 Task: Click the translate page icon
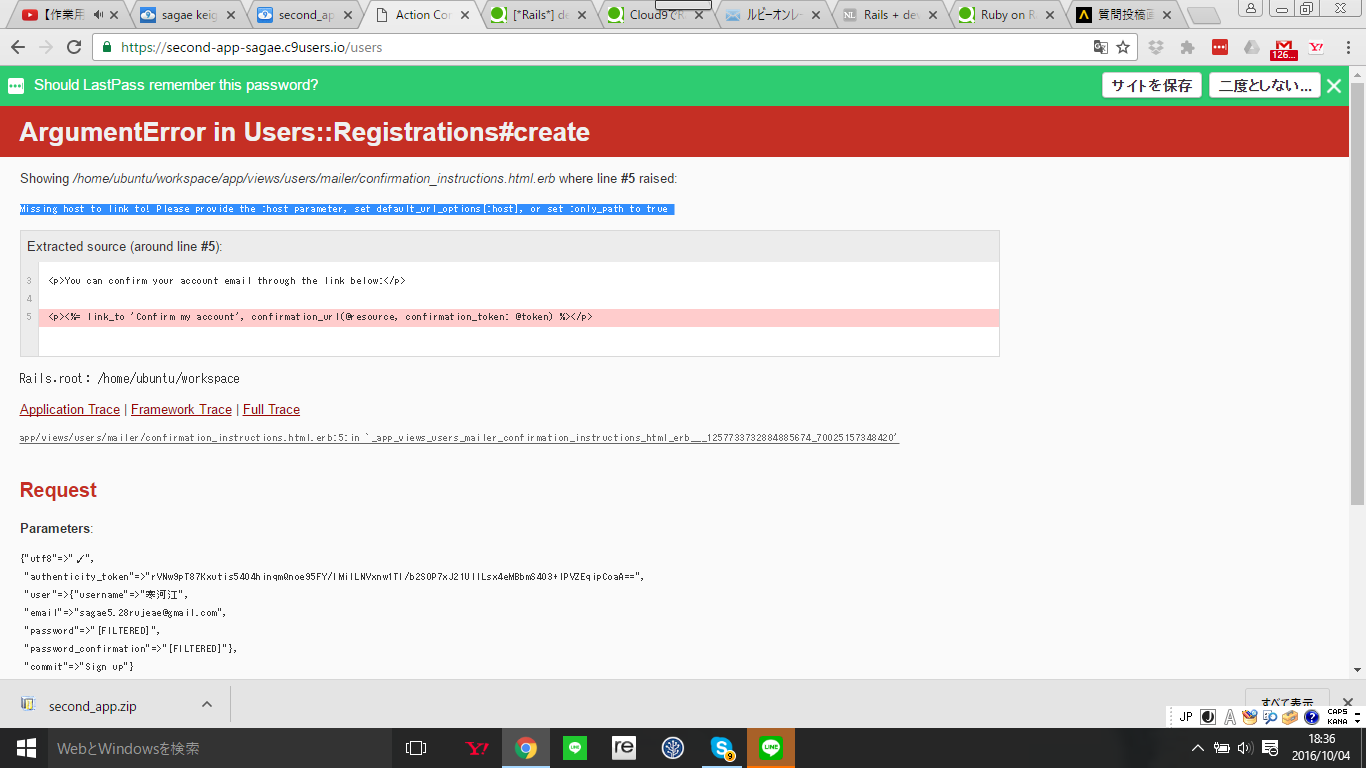1100,47
